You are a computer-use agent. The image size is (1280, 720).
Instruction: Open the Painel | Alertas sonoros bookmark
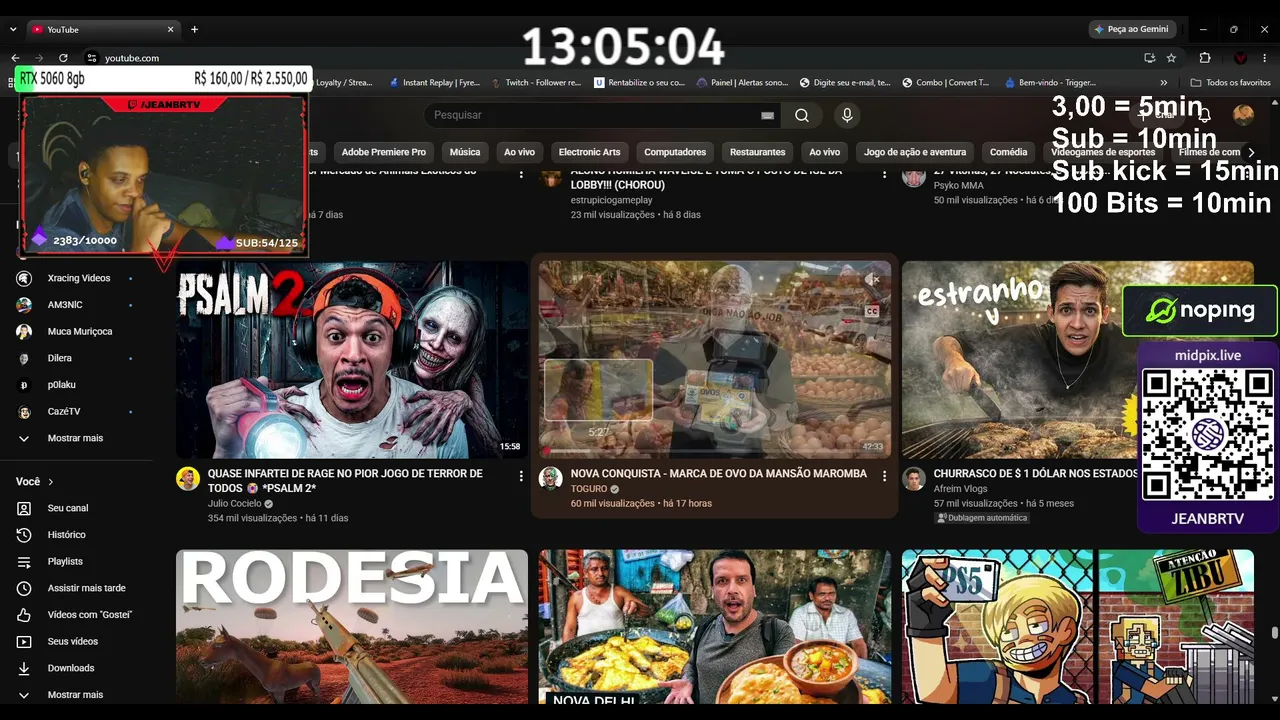click(x=742, y=83)
